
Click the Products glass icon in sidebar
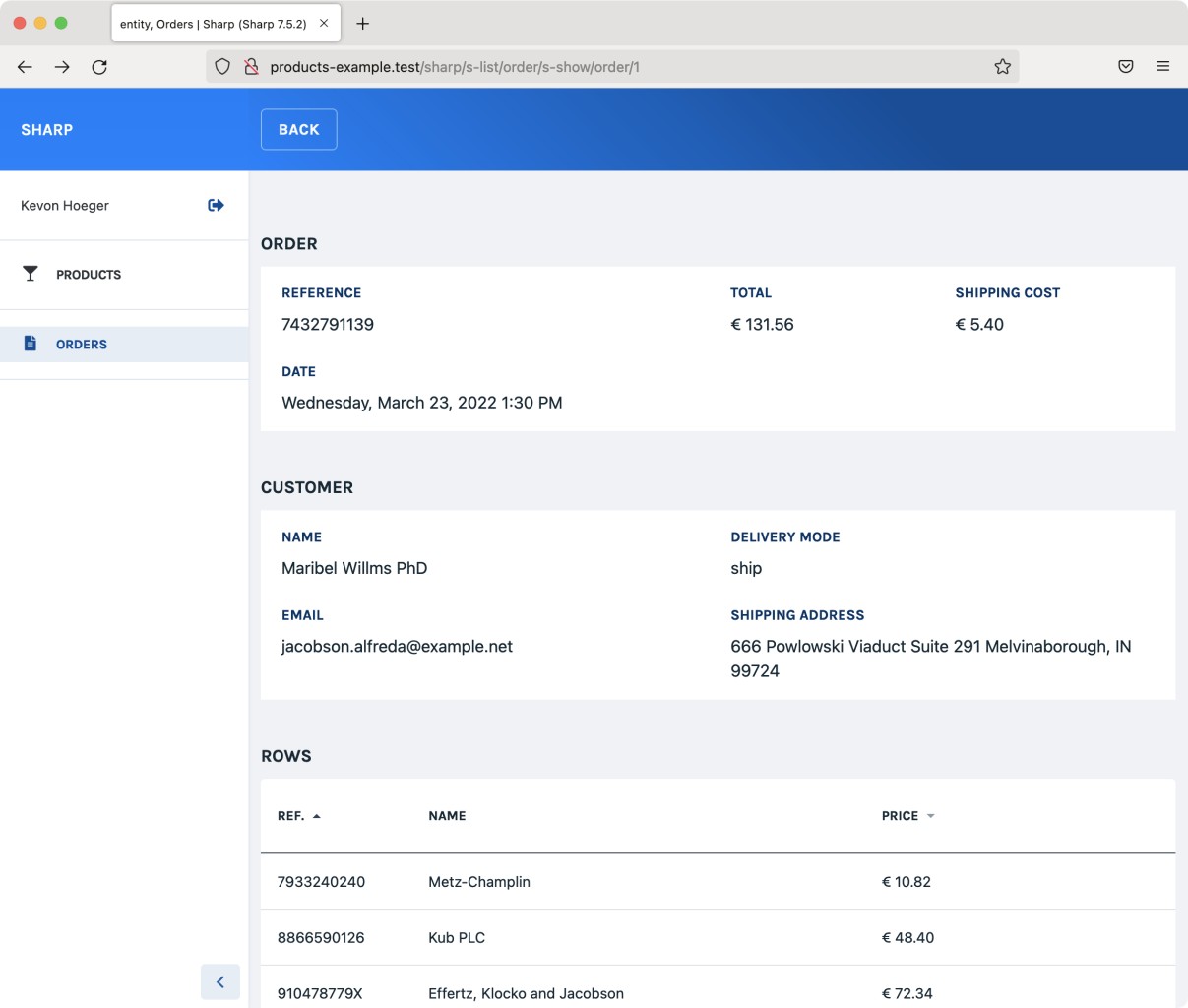31,274
